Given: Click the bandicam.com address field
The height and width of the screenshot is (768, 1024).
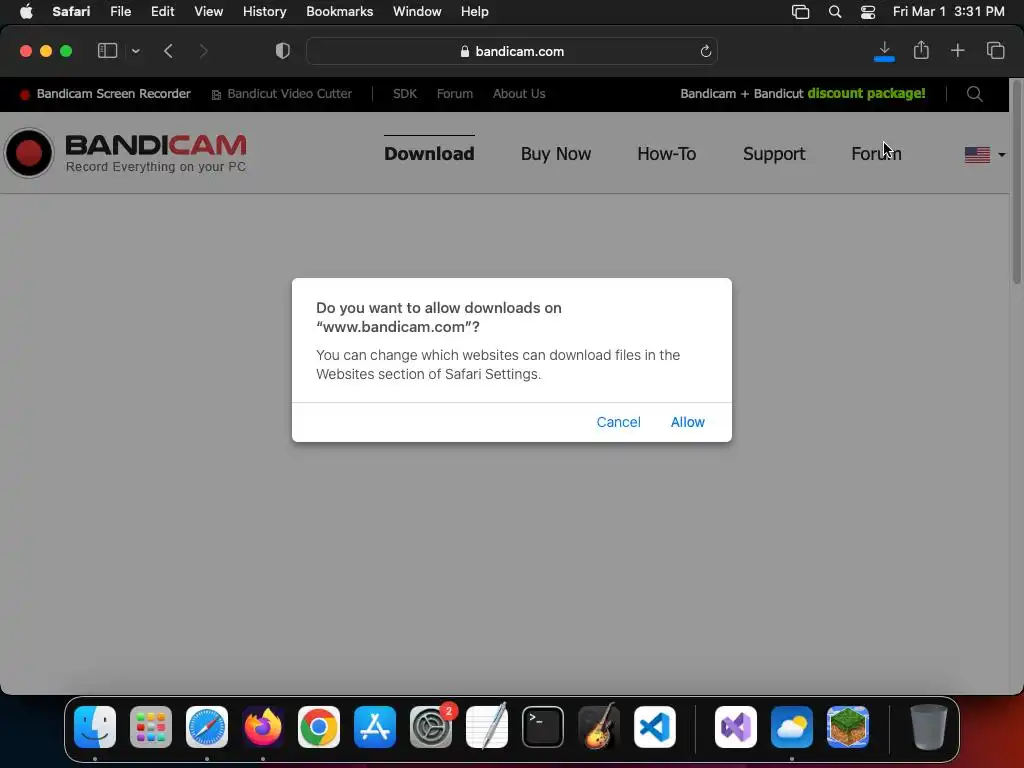Looking at the screenshot, I should point(511,51).
